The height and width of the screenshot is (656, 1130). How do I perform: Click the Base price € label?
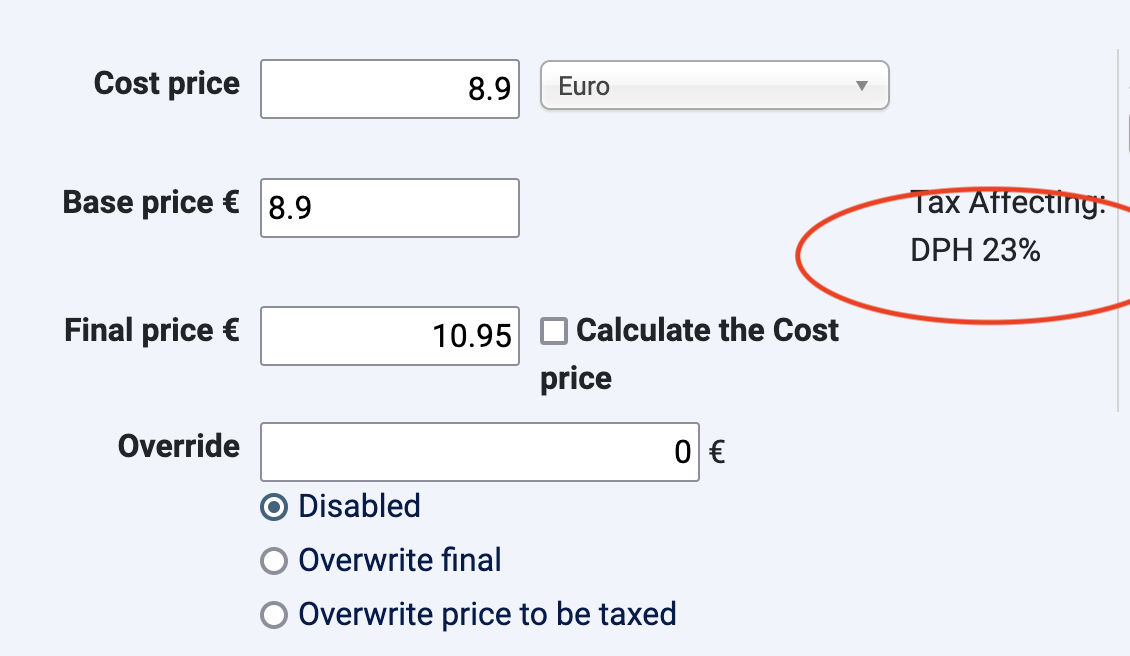(151, 202)
